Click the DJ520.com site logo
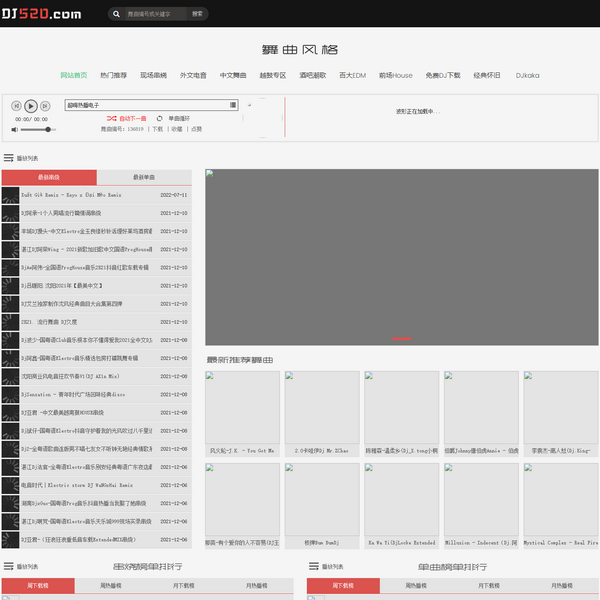The width and height of the screenshot is (600, 600). 41,14
